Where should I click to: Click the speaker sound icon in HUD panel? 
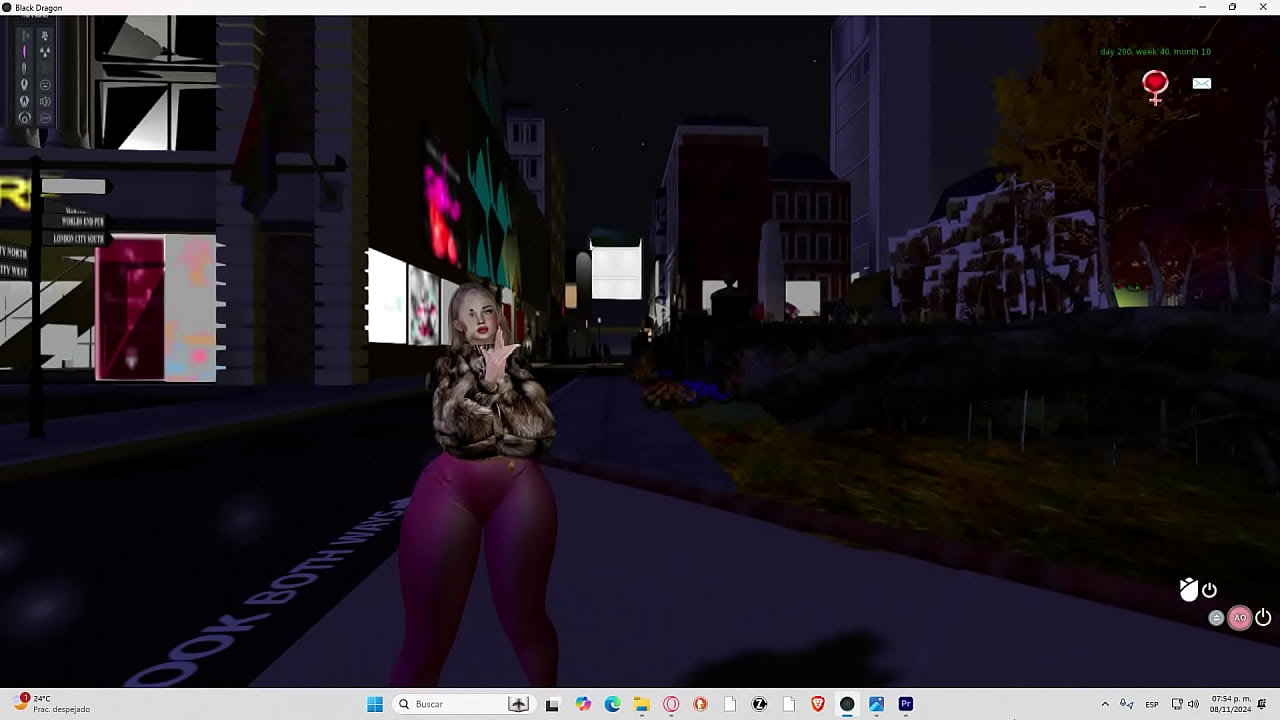[45, 101]
